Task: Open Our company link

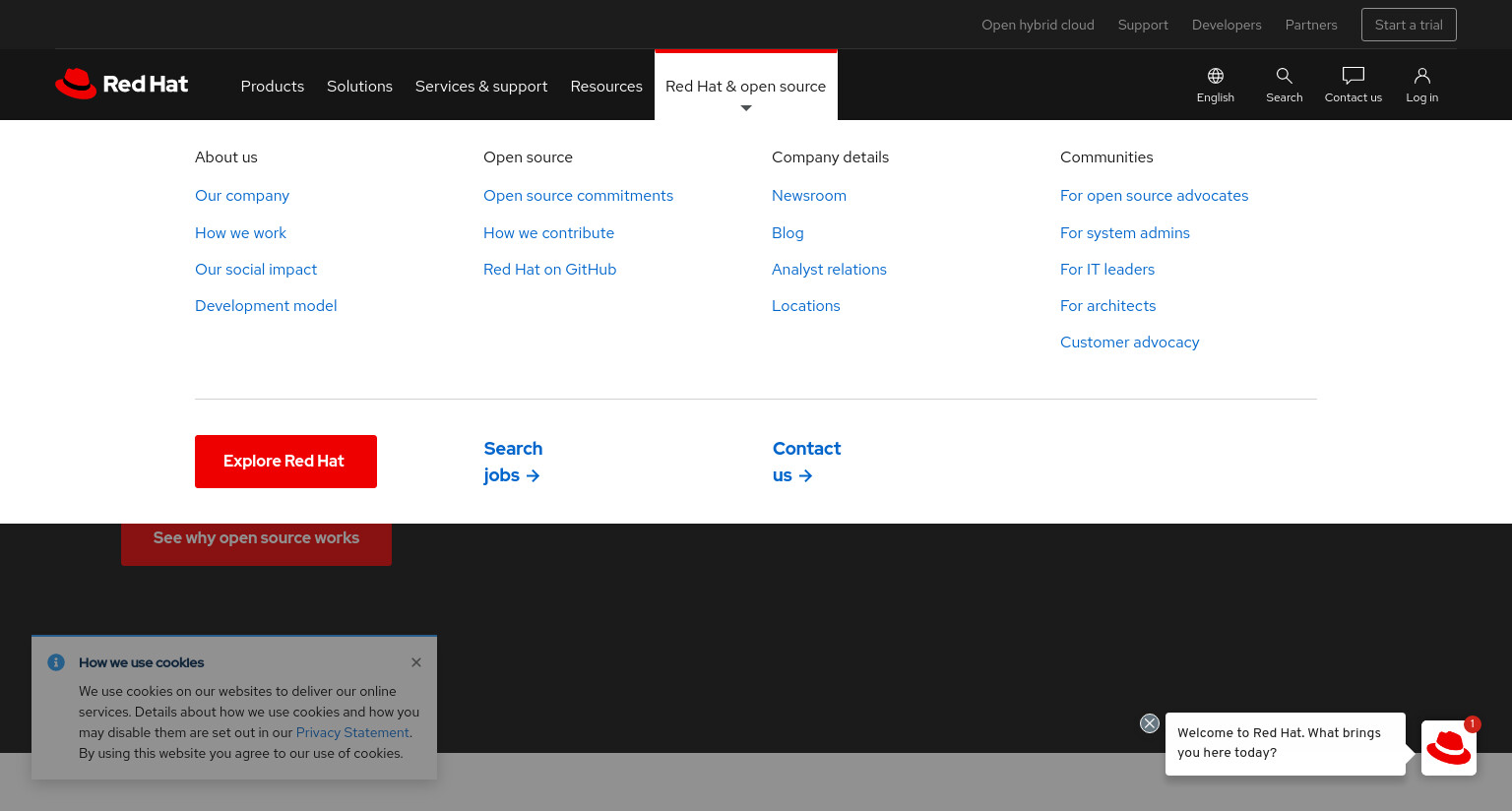Action: (x=242, y=196)
